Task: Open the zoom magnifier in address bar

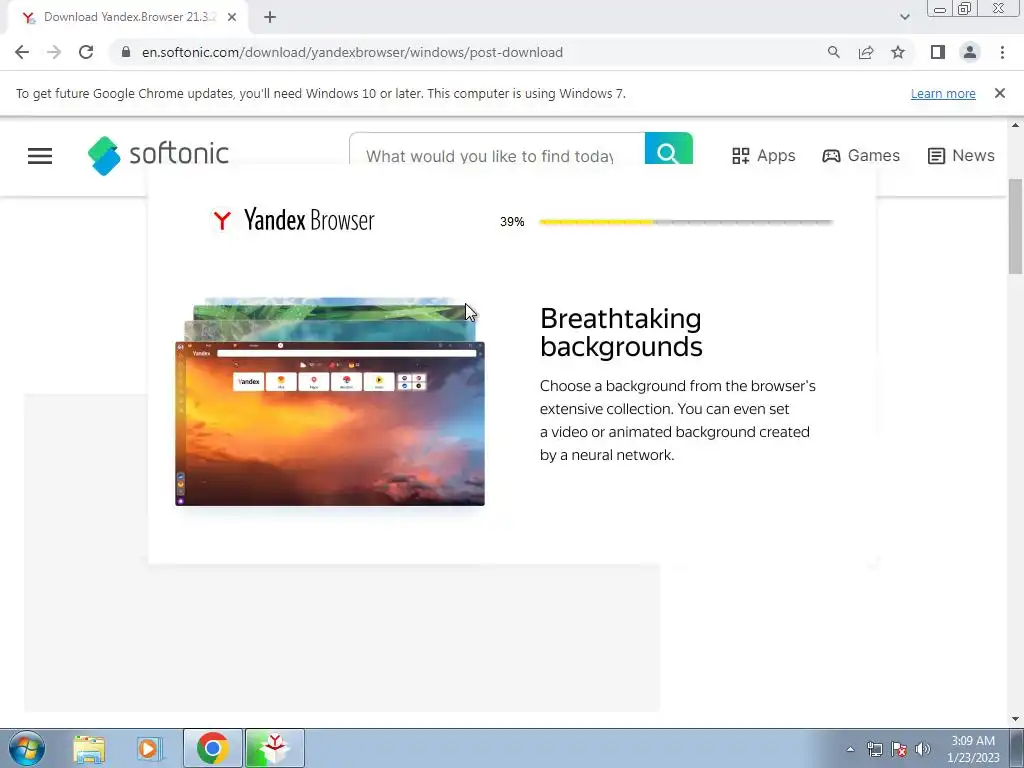Action: click(x=833, y=52)
